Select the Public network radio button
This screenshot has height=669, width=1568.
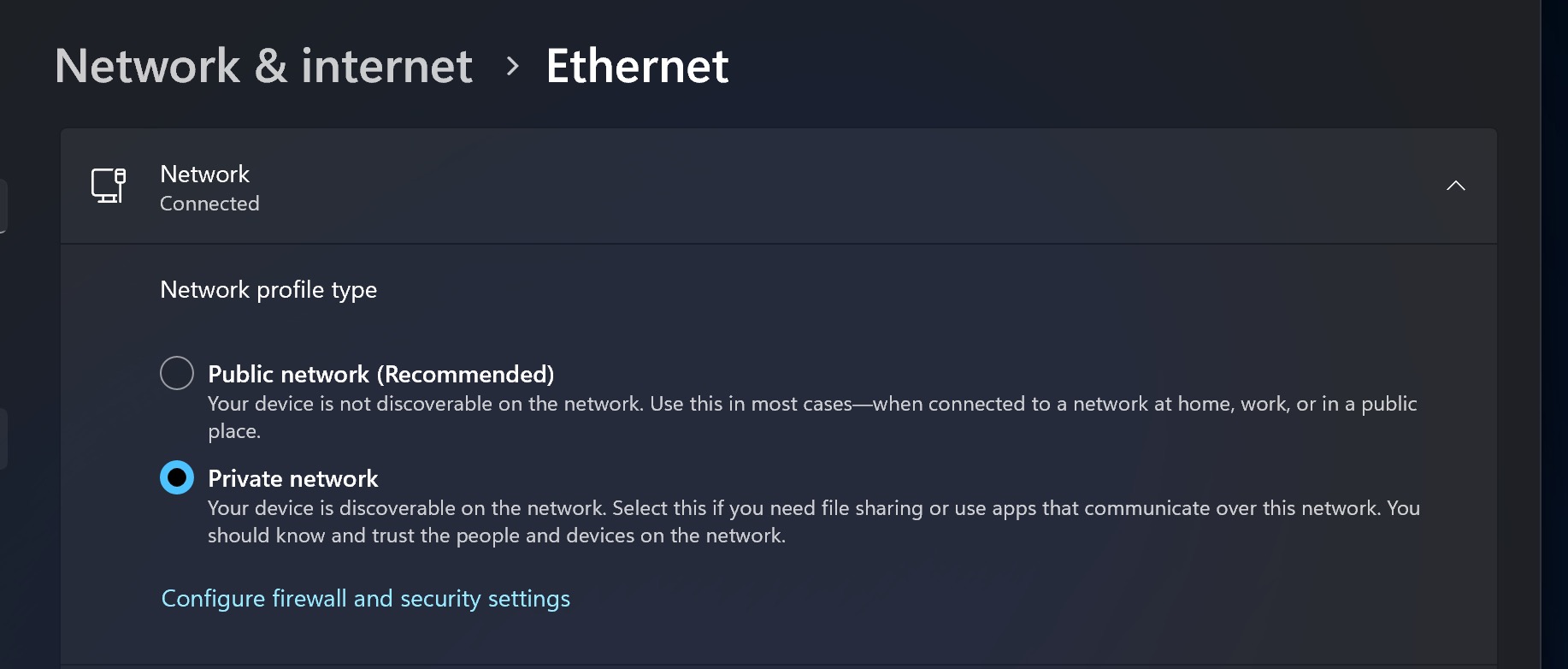177,373
